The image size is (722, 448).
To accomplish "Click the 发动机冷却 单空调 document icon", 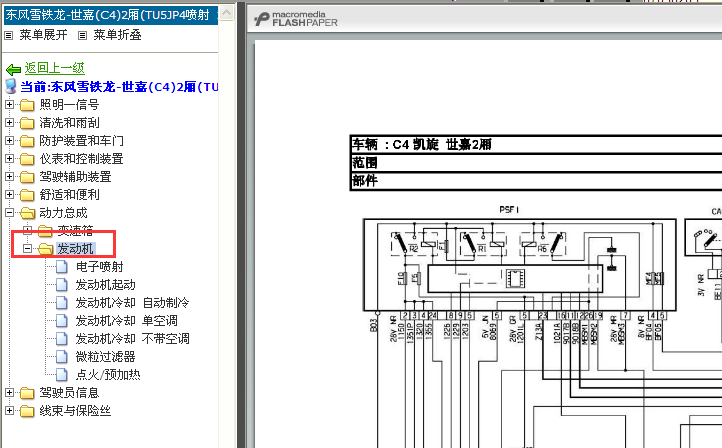I will (x=62, y=321).
